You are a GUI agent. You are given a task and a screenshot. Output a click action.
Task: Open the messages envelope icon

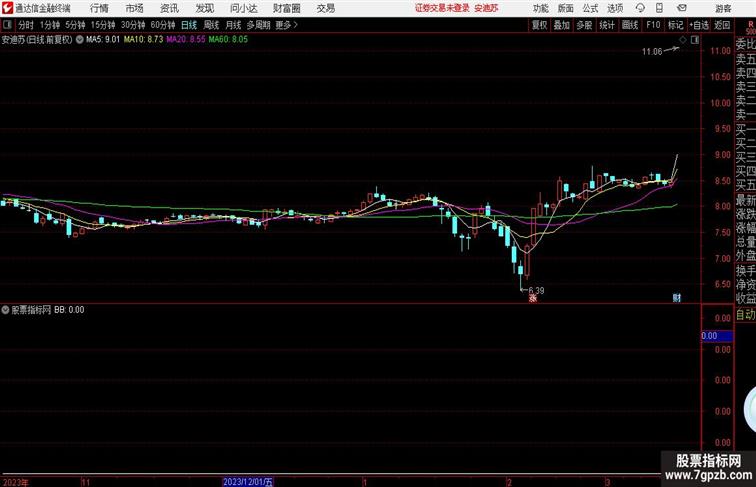pyautogui.click(x=682, y=8)
